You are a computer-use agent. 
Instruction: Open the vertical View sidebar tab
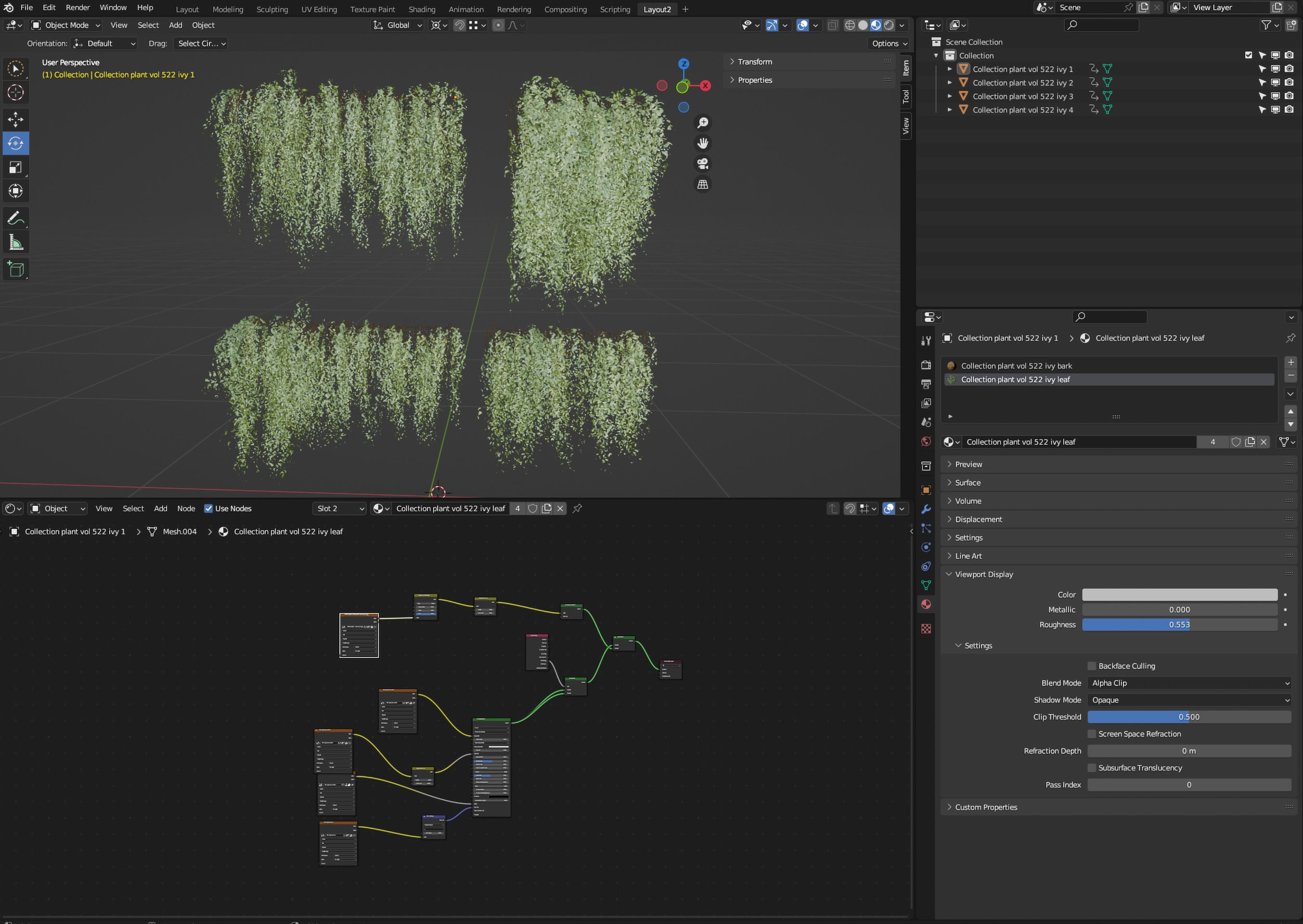coord(906,125)
